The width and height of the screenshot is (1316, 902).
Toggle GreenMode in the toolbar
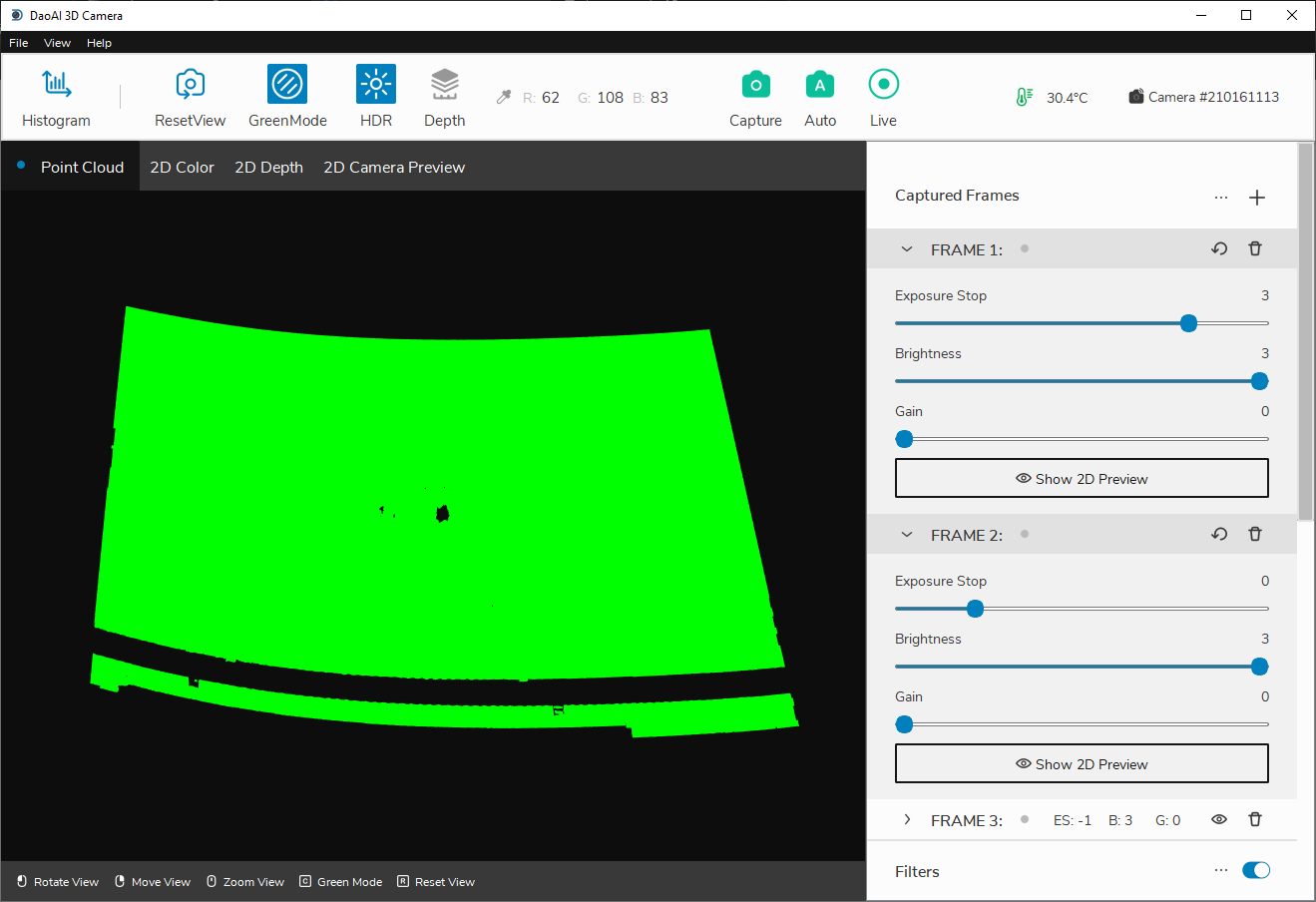tap(287, 85)
